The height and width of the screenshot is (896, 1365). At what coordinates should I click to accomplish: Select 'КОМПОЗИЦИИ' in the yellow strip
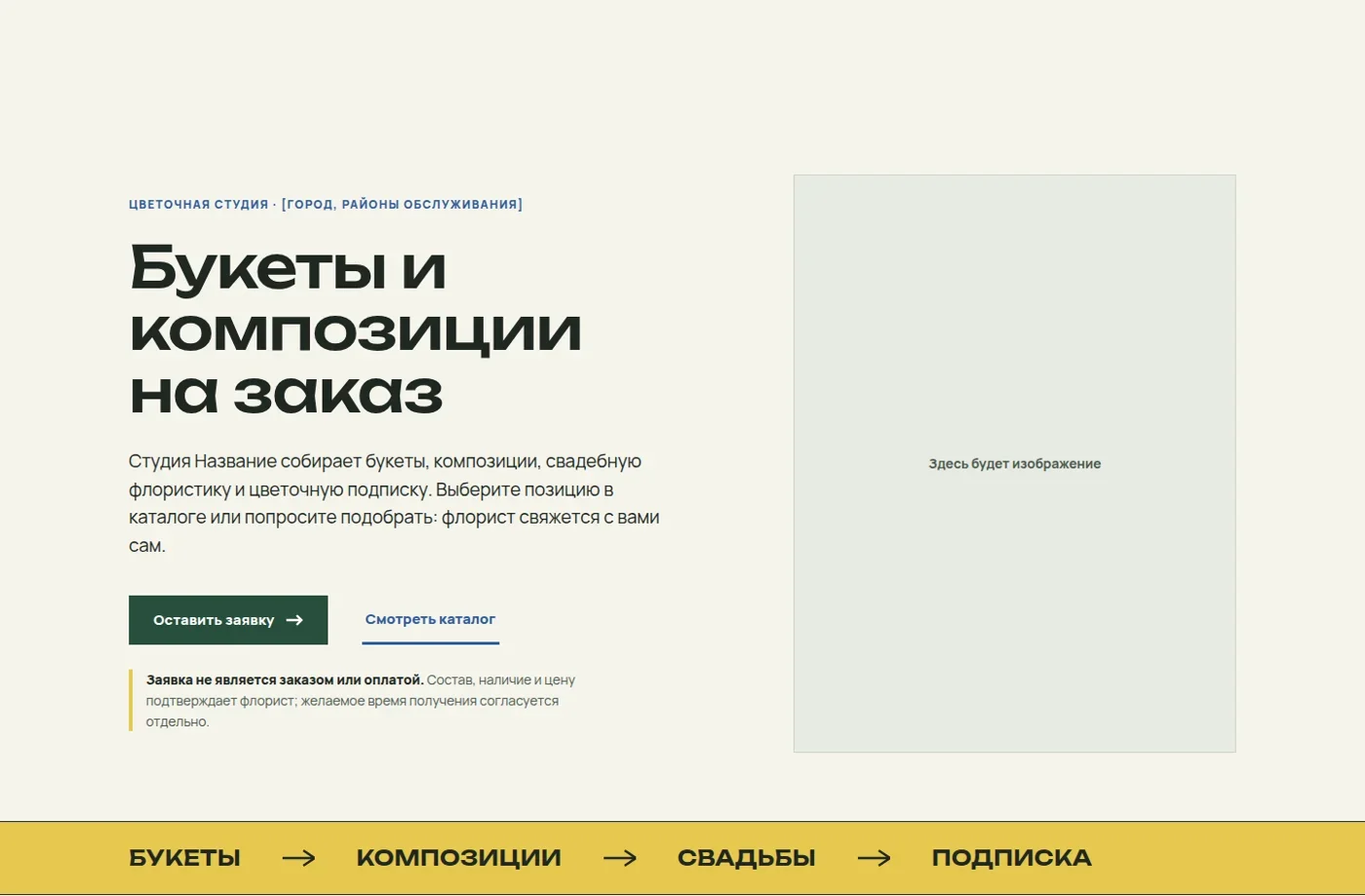coord(458,858)
